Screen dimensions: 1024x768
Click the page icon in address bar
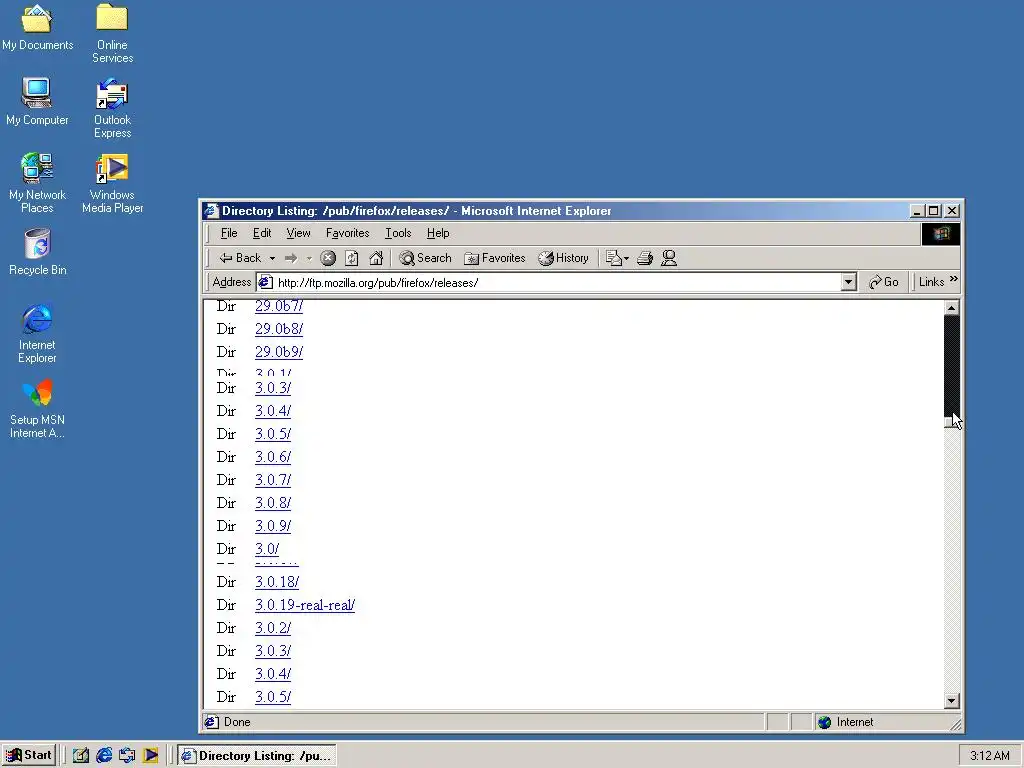click(x=265, y=282)
